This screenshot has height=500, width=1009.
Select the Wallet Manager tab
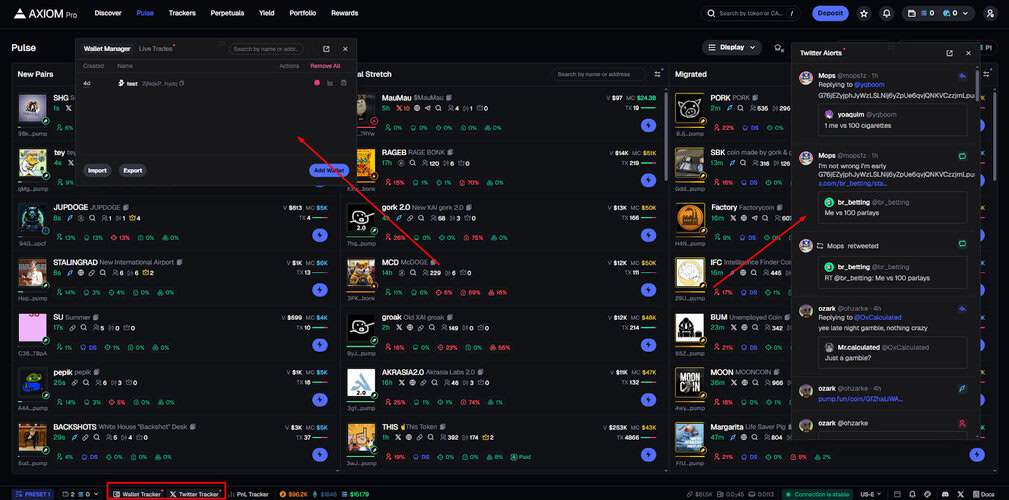(107, 49)
